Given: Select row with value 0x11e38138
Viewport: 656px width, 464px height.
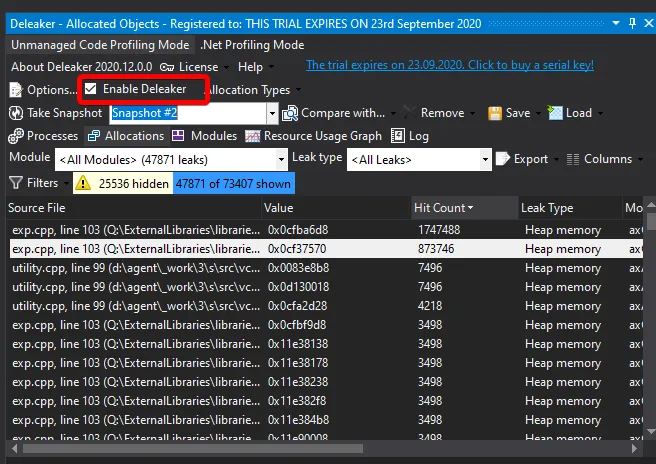Looking at the screenshot, I should [x=326, y=344].
